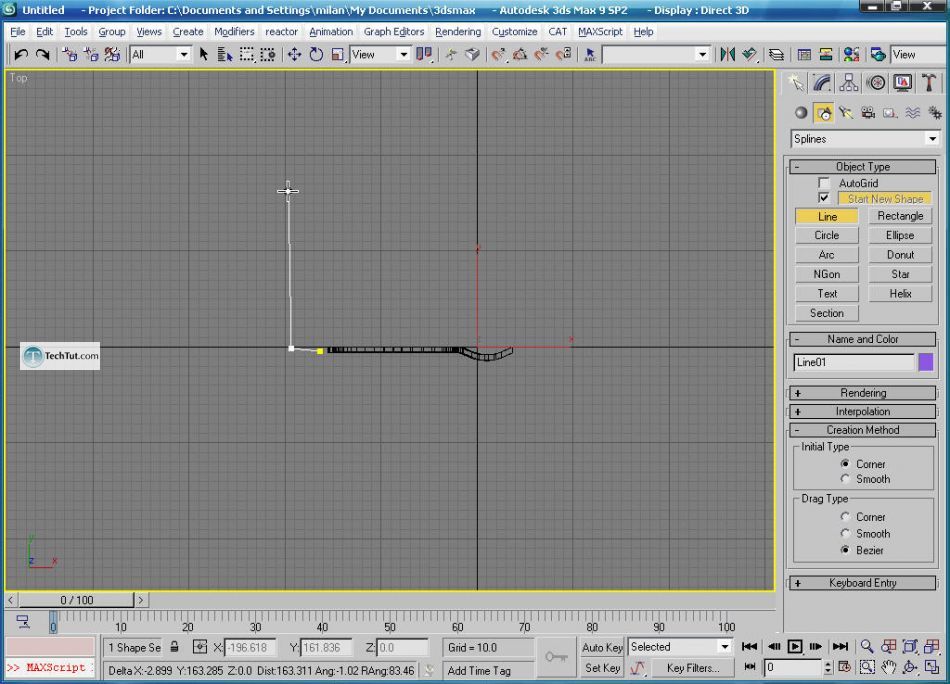
Task: Click the current frame number field
Action: pos(793,668)
